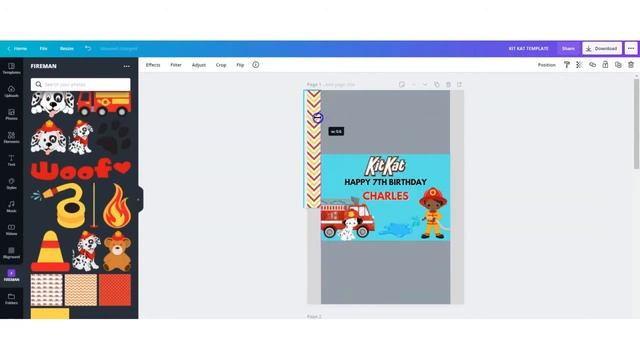640x360 pixels.
Task: Open the Videos sidebar panel
Action: [x=11, y=229]
